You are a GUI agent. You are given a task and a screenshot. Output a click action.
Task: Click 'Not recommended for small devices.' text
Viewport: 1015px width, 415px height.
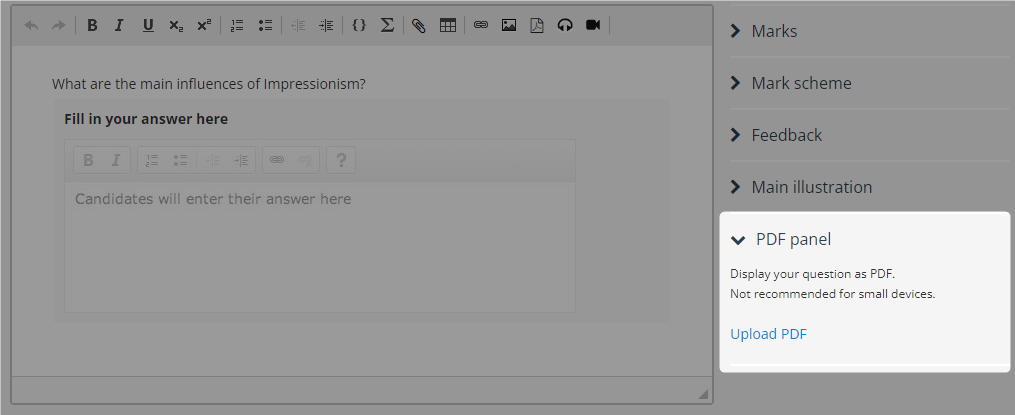(832, 294)
